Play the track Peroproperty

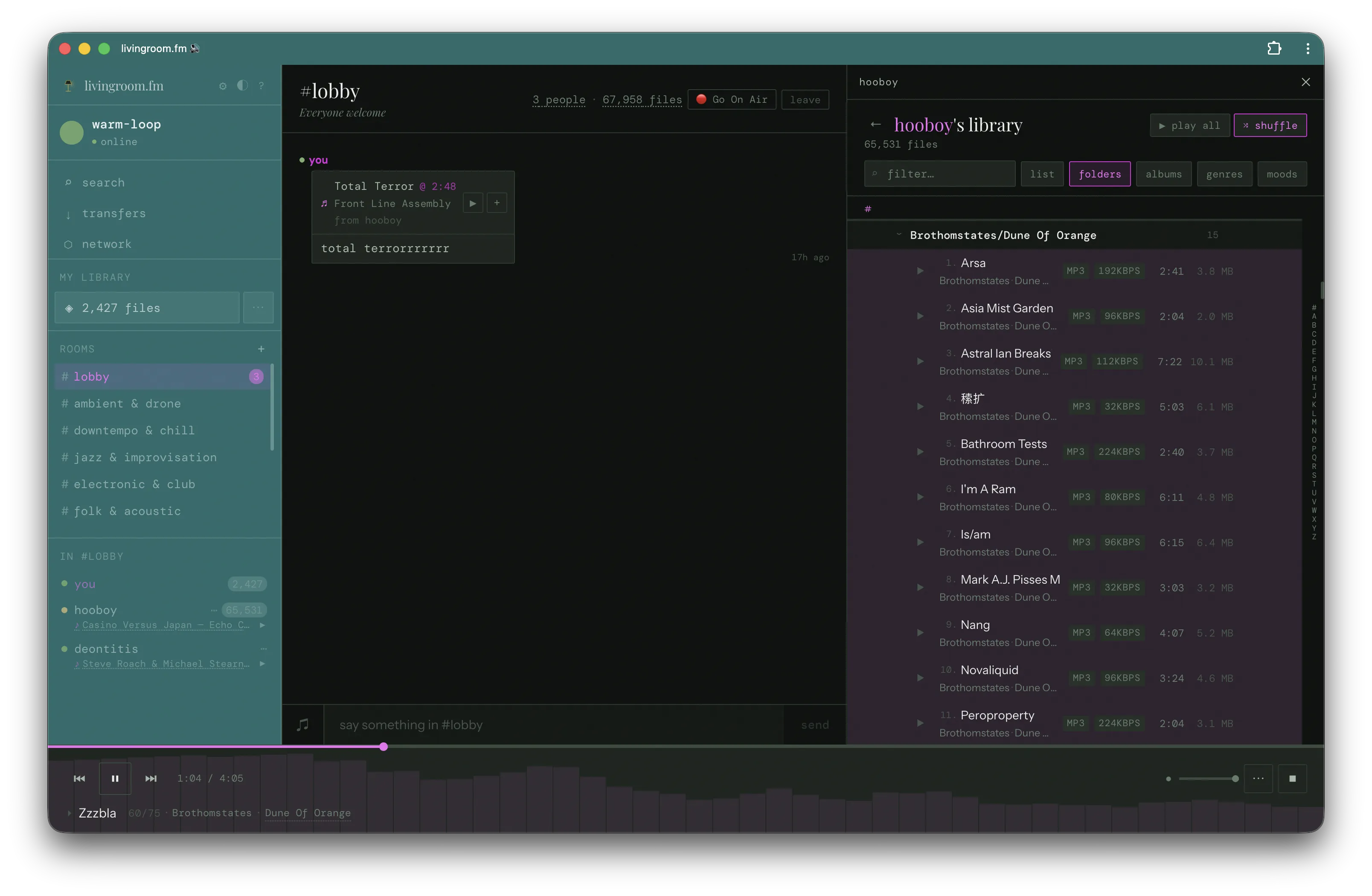point(920,723)
